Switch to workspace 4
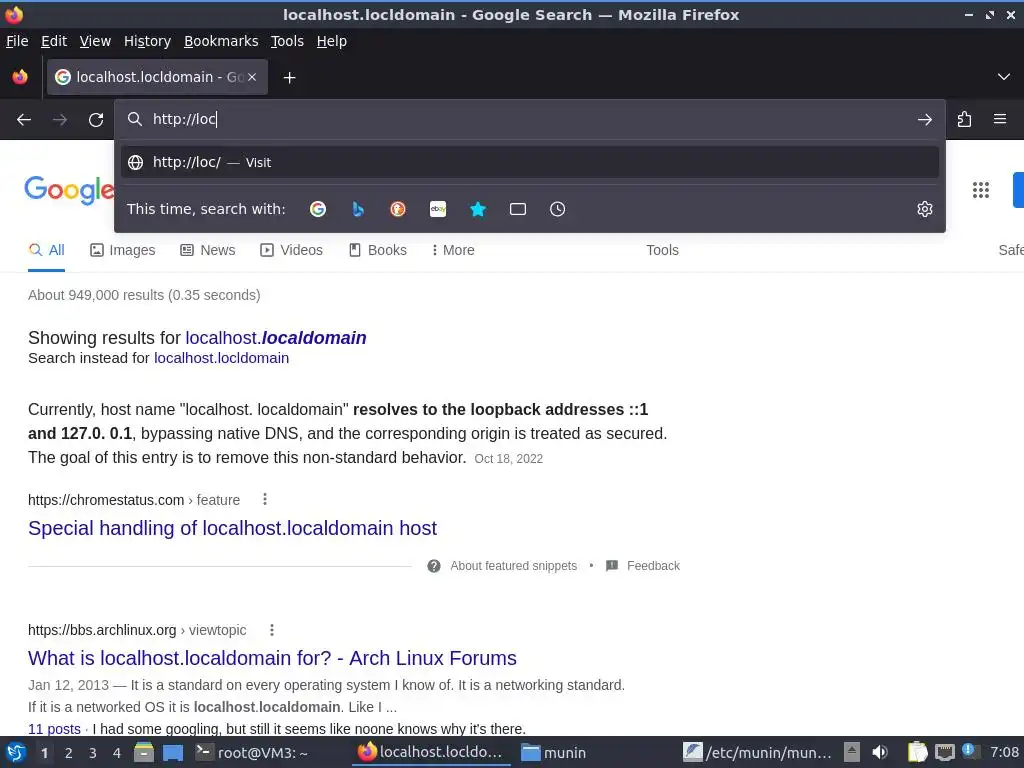This screenshot has width=1024, height=768. click(x=117, y=753)
